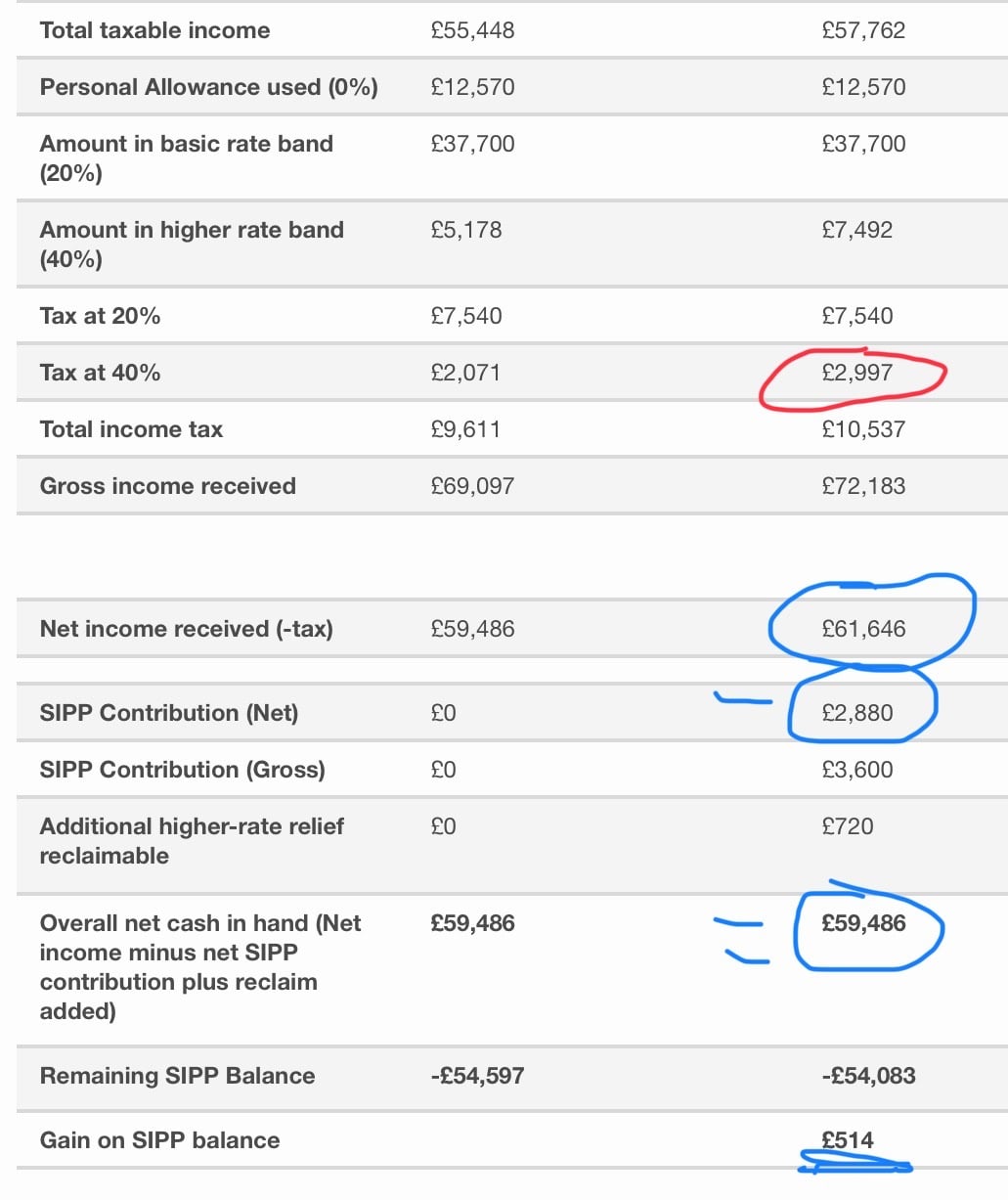Select the £69,097 gross income value

coord(472,486)
